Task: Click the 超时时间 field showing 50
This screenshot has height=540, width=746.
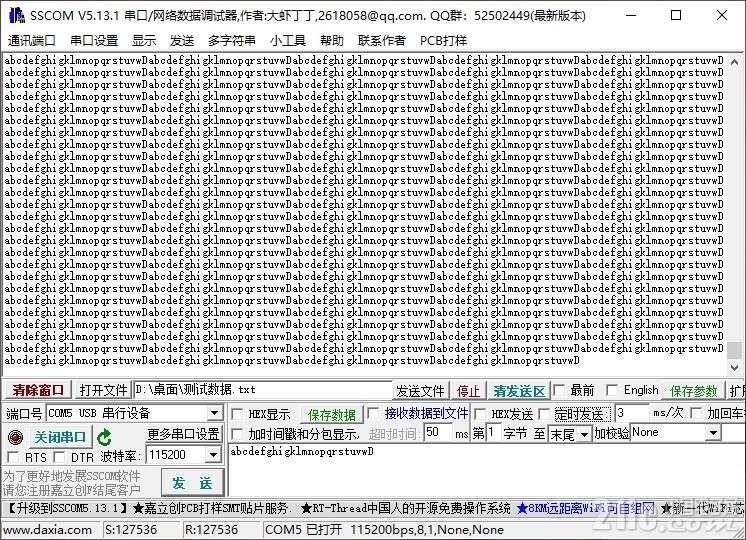Action: click(438, 432)
